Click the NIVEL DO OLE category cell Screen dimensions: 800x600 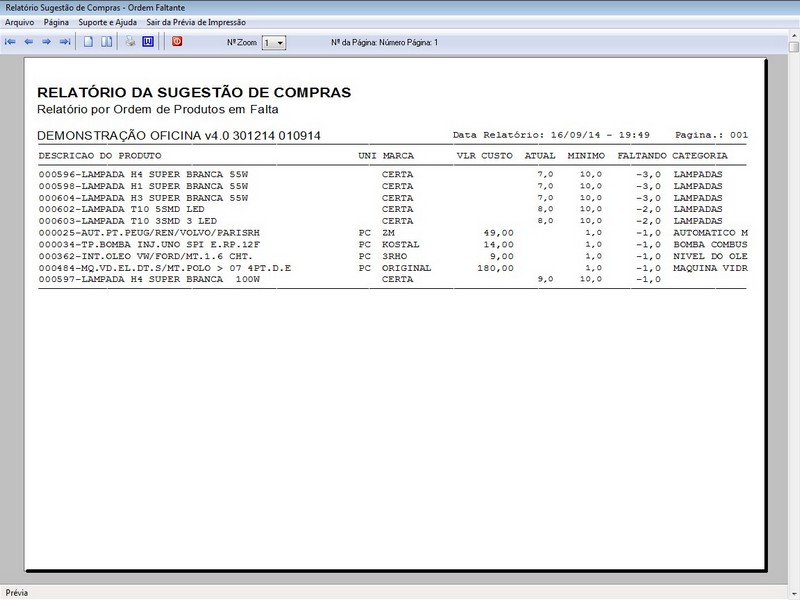710,256
